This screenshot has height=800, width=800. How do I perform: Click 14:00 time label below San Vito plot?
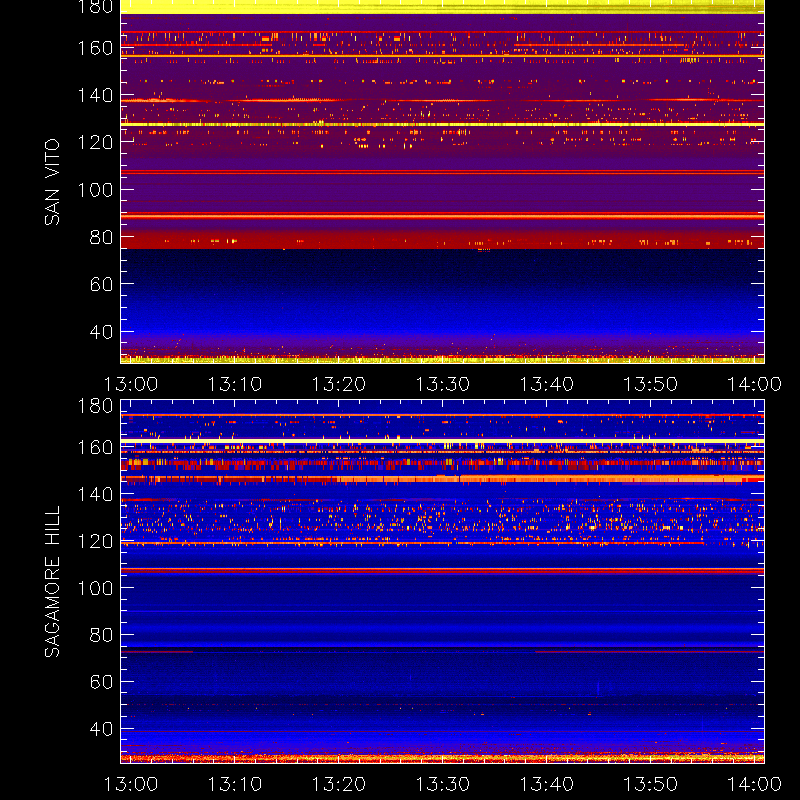point(754,384)
